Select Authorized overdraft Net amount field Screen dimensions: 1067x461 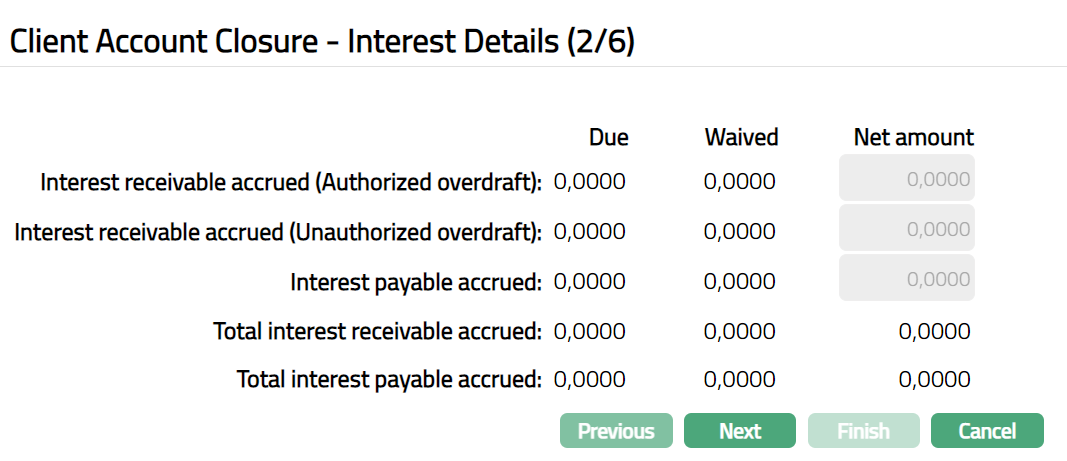pyautogui.click(x=908, y=180)
